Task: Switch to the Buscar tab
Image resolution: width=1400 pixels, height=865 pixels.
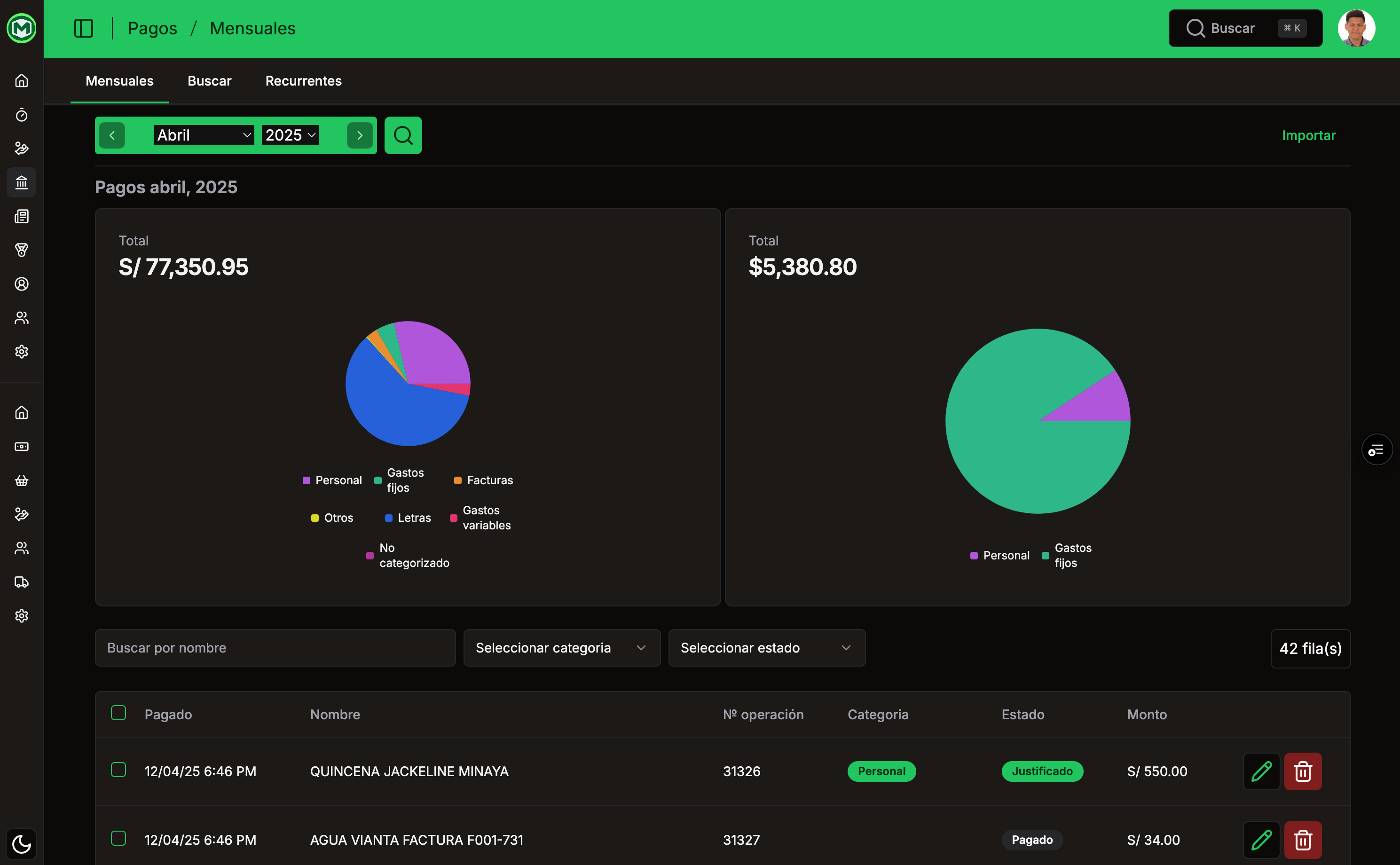Action: coord(209,81)
